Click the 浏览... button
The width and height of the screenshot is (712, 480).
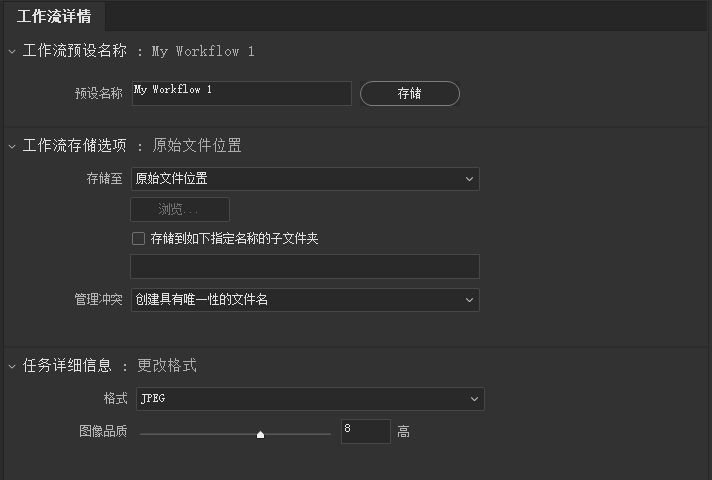click(x=180, y=209)
